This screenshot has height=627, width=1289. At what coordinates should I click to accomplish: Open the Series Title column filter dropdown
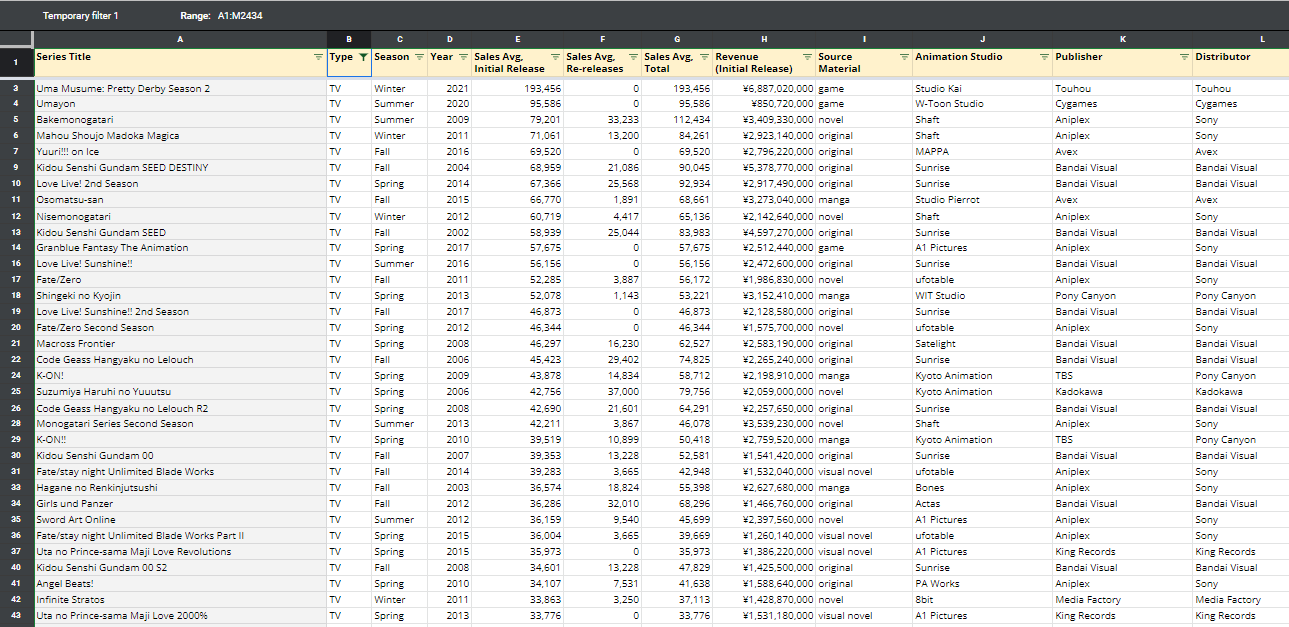click(x=318, y=57)
